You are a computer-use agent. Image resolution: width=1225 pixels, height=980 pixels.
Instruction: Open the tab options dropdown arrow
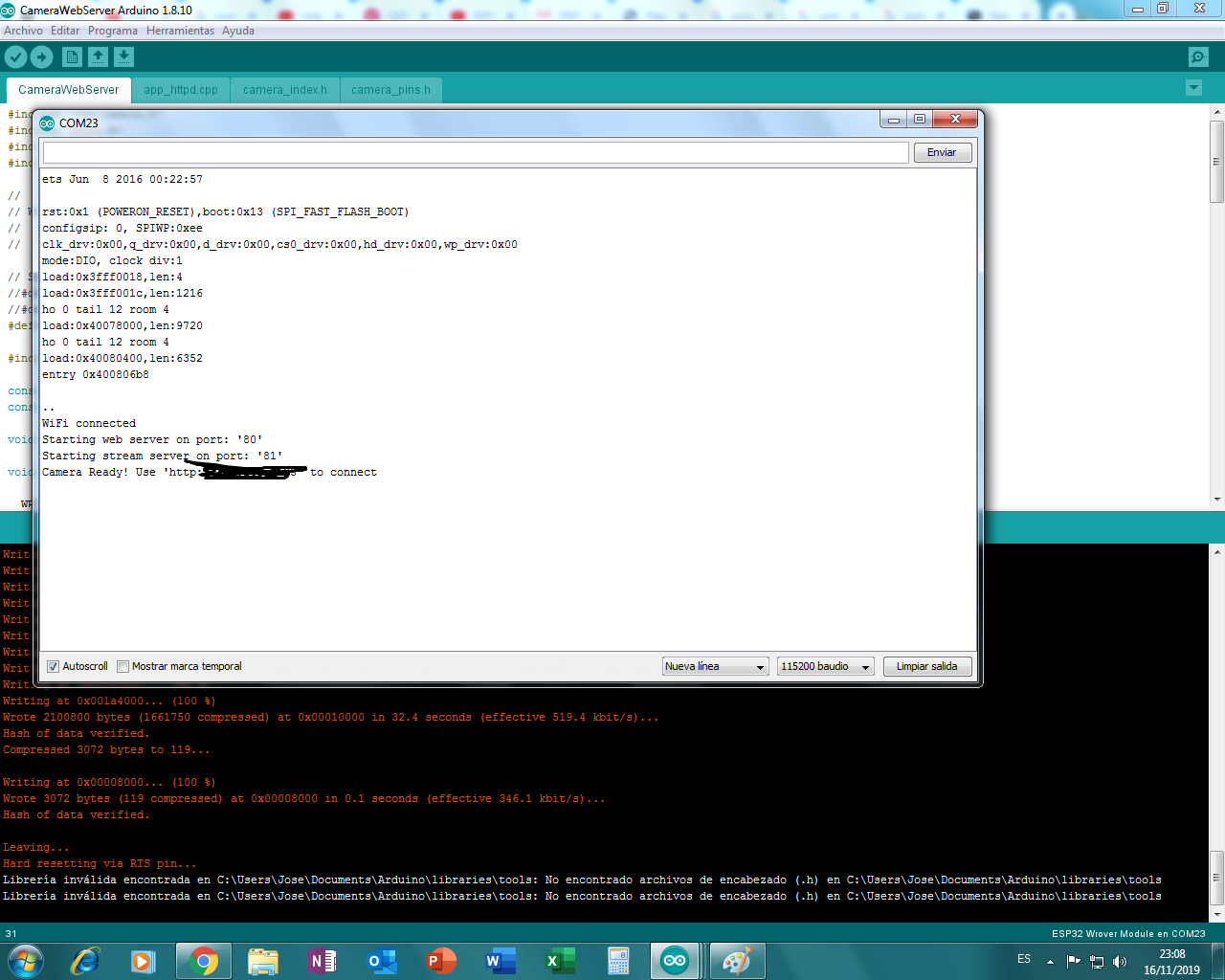click(1193, 88)
